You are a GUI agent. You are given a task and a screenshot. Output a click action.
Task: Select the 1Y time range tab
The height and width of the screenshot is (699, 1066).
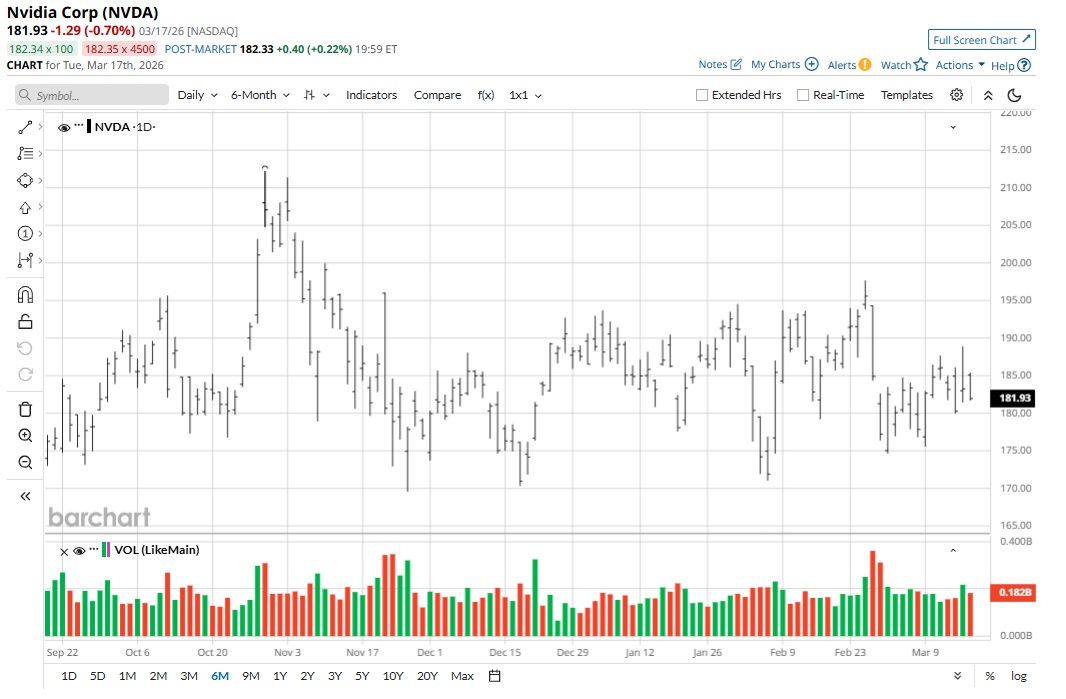pos(280,676)
